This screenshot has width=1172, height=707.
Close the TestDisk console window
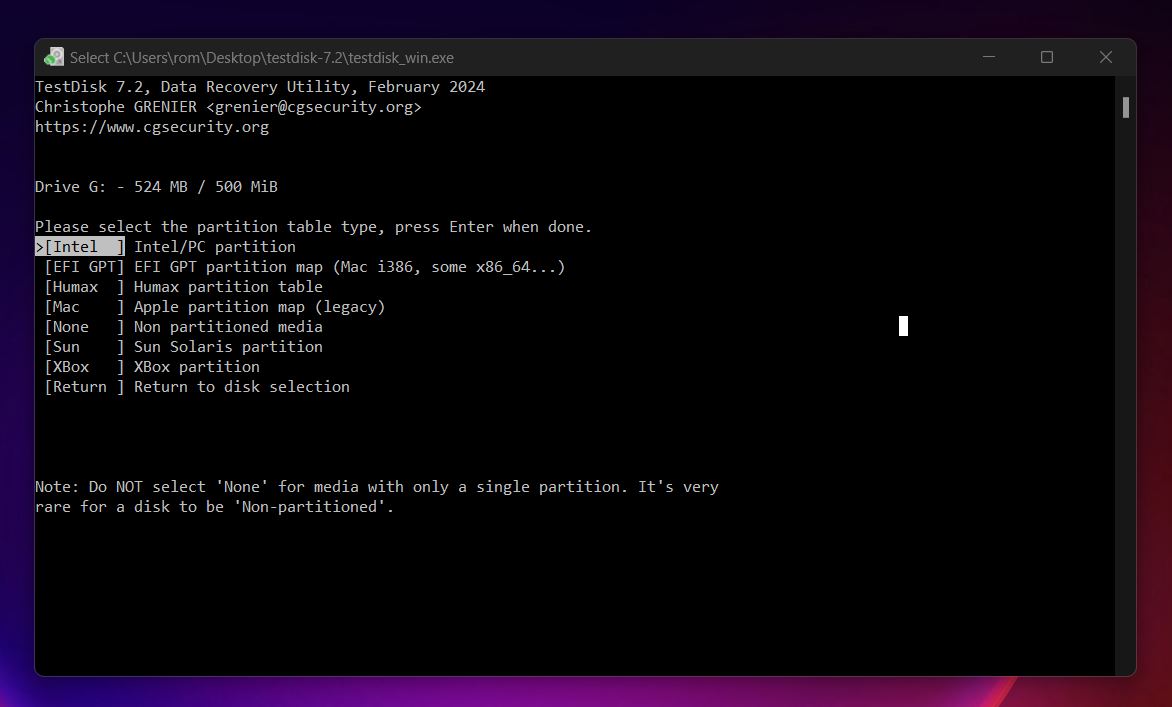coord(1106,58)
